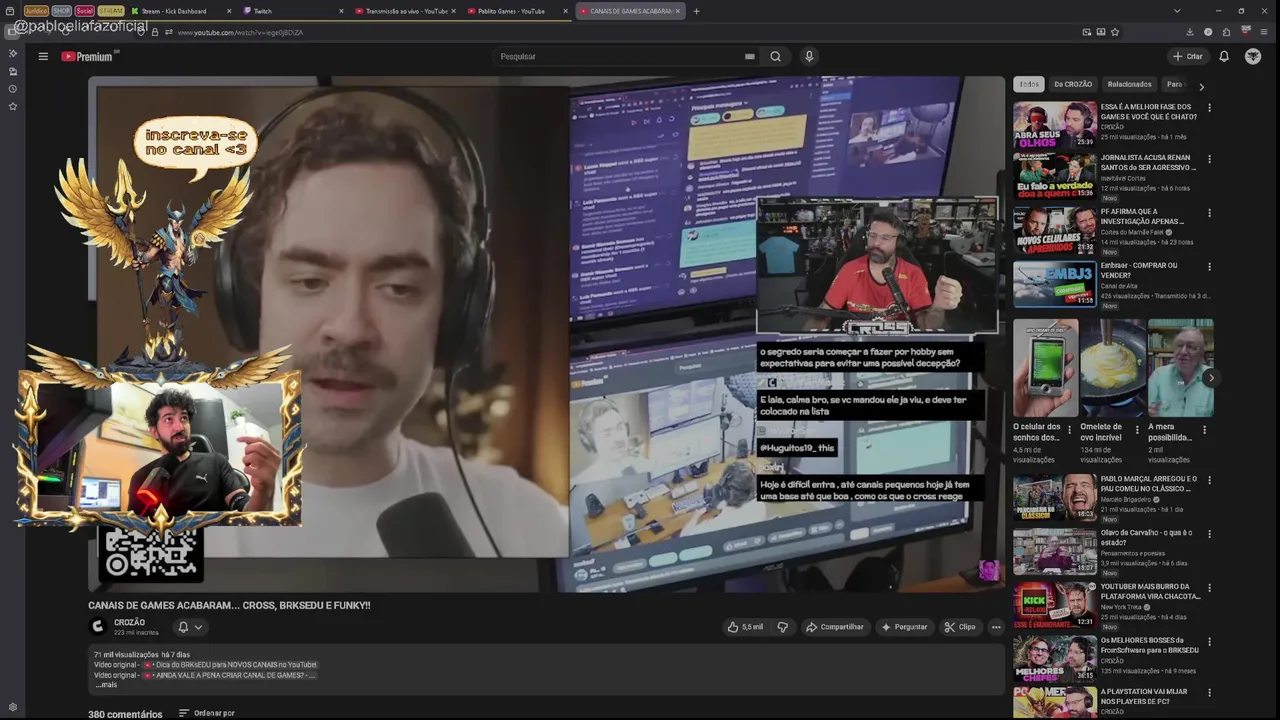This screenshot has width=1280, height=720.
Task: Open CROZÃO channel name link
Action: [x=130, y=622]
